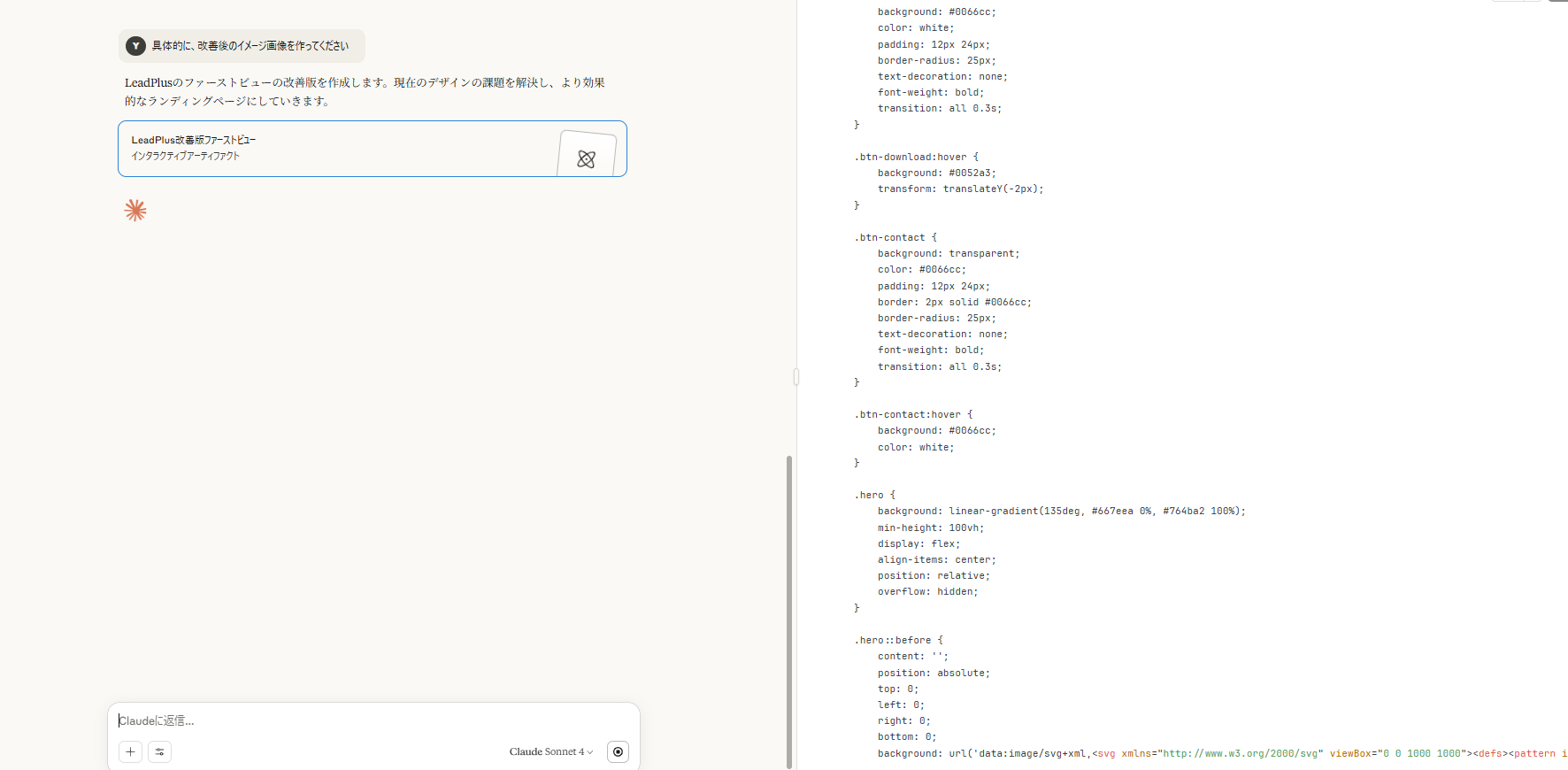
Task: Click the min-height: 100vh code line
Action: tap(930, 527)
